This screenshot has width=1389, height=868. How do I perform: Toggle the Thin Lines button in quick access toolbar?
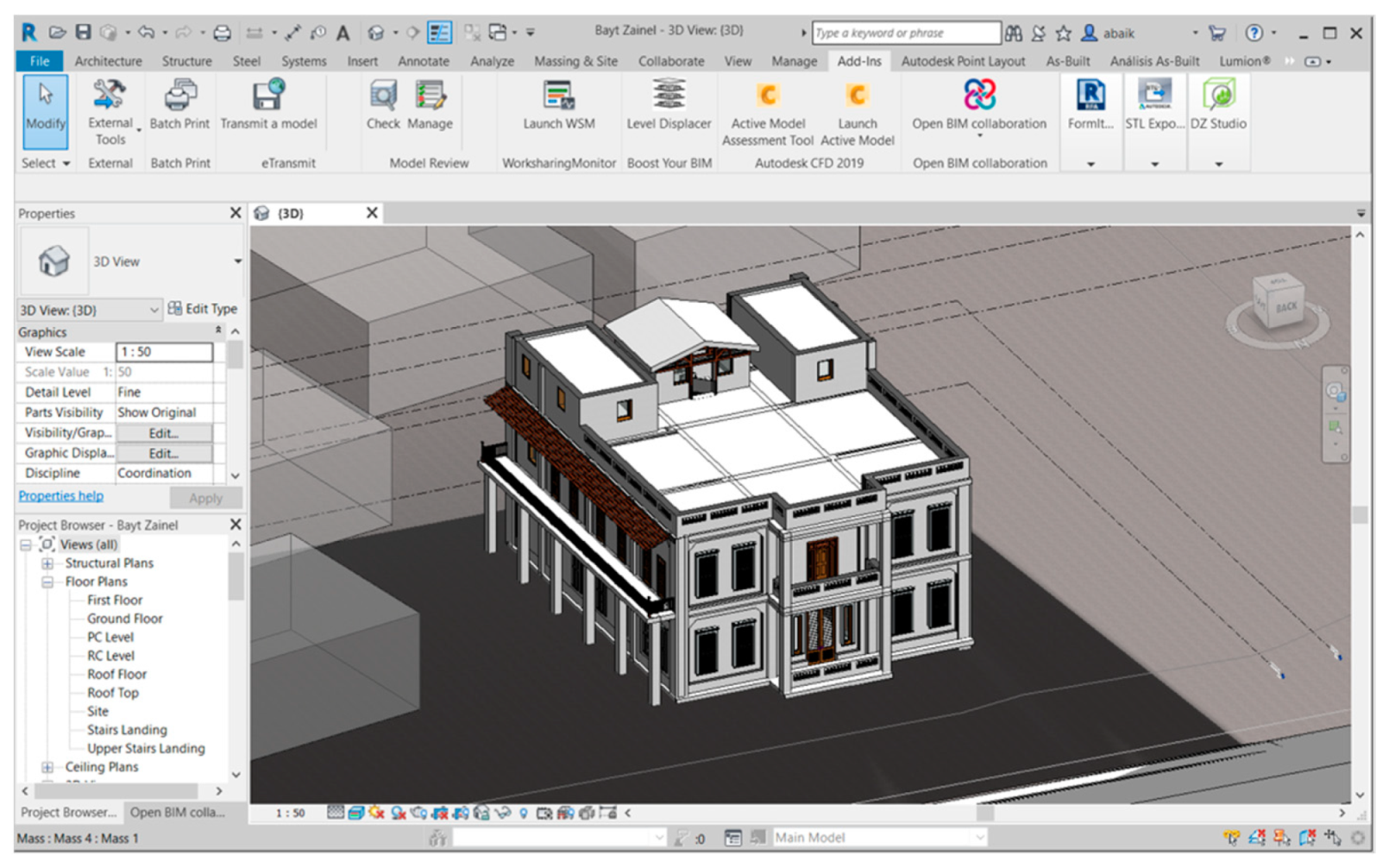pos(440,33)
